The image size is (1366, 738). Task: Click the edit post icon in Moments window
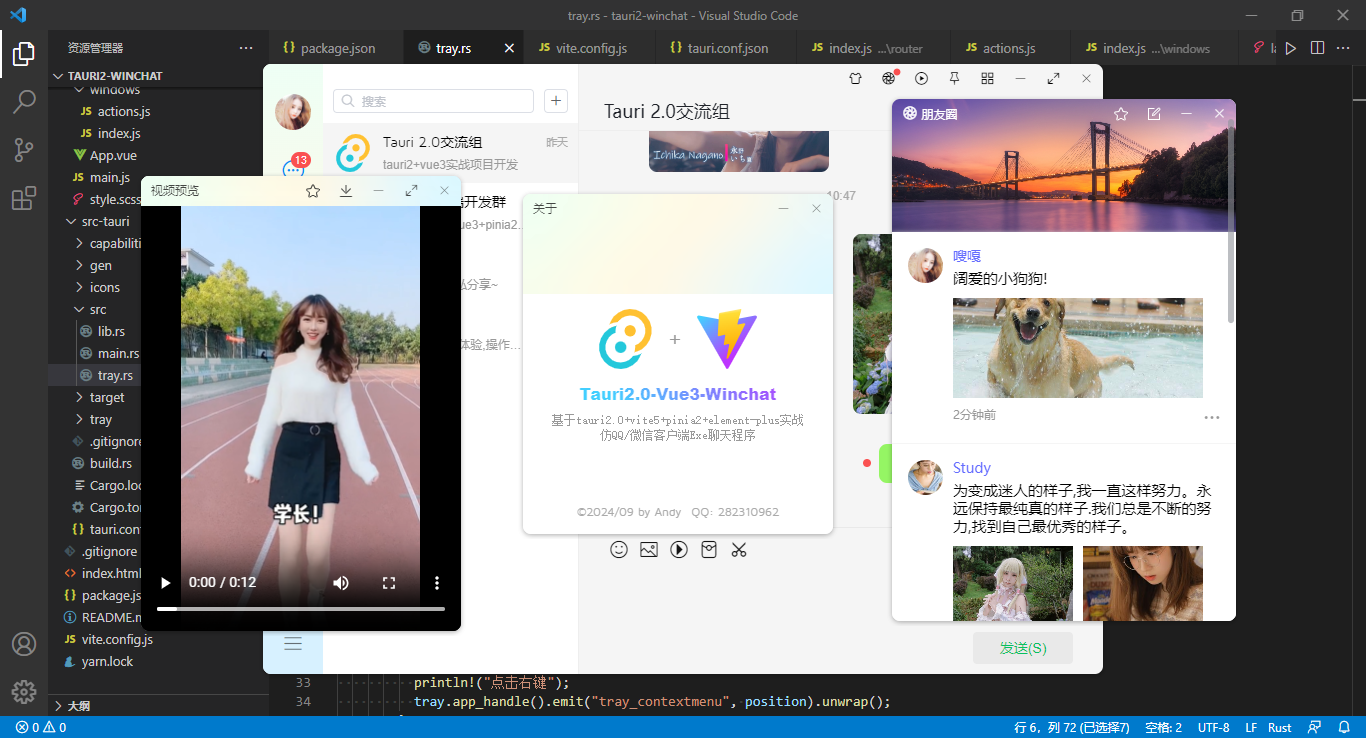point(1154,114)
